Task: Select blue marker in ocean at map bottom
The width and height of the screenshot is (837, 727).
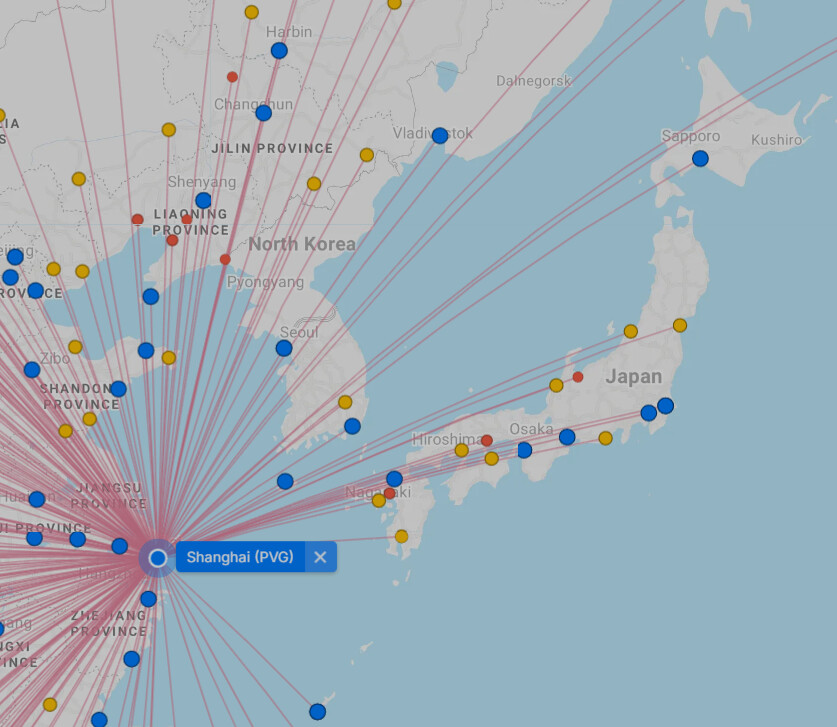Action: coord(317,712)
